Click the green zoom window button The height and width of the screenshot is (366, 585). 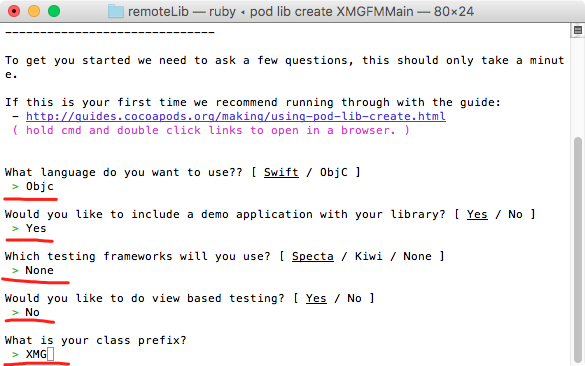tap(54, 11)
